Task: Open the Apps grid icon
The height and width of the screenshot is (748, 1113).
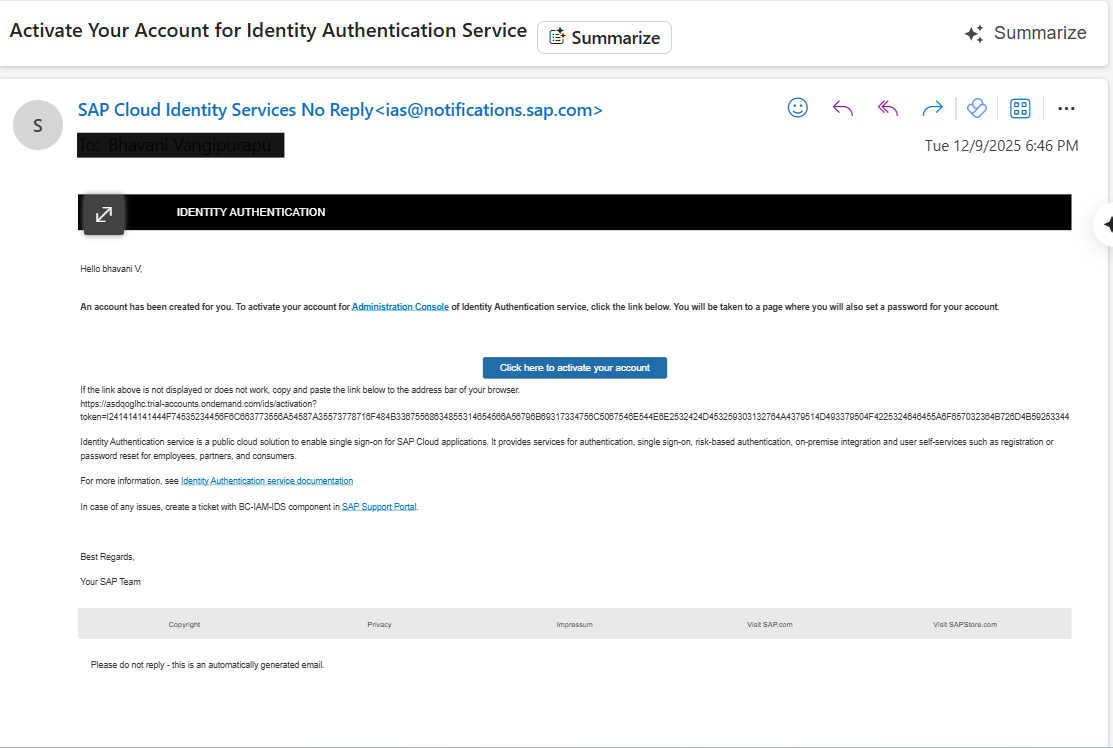Action: 1020,108
